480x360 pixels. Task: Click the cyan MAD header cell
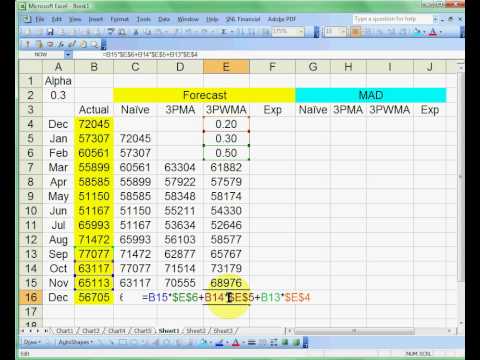tap(371, 95)
